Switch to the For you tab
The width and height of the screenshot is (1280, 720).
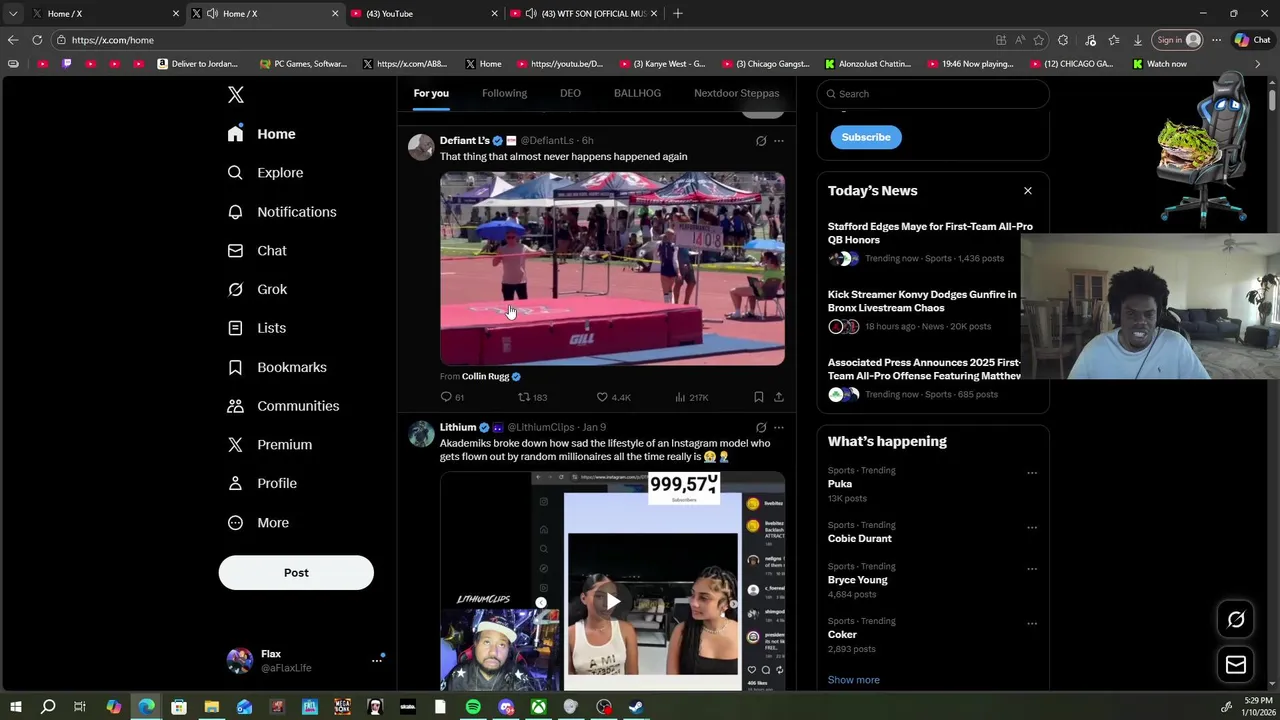[431, 93]
